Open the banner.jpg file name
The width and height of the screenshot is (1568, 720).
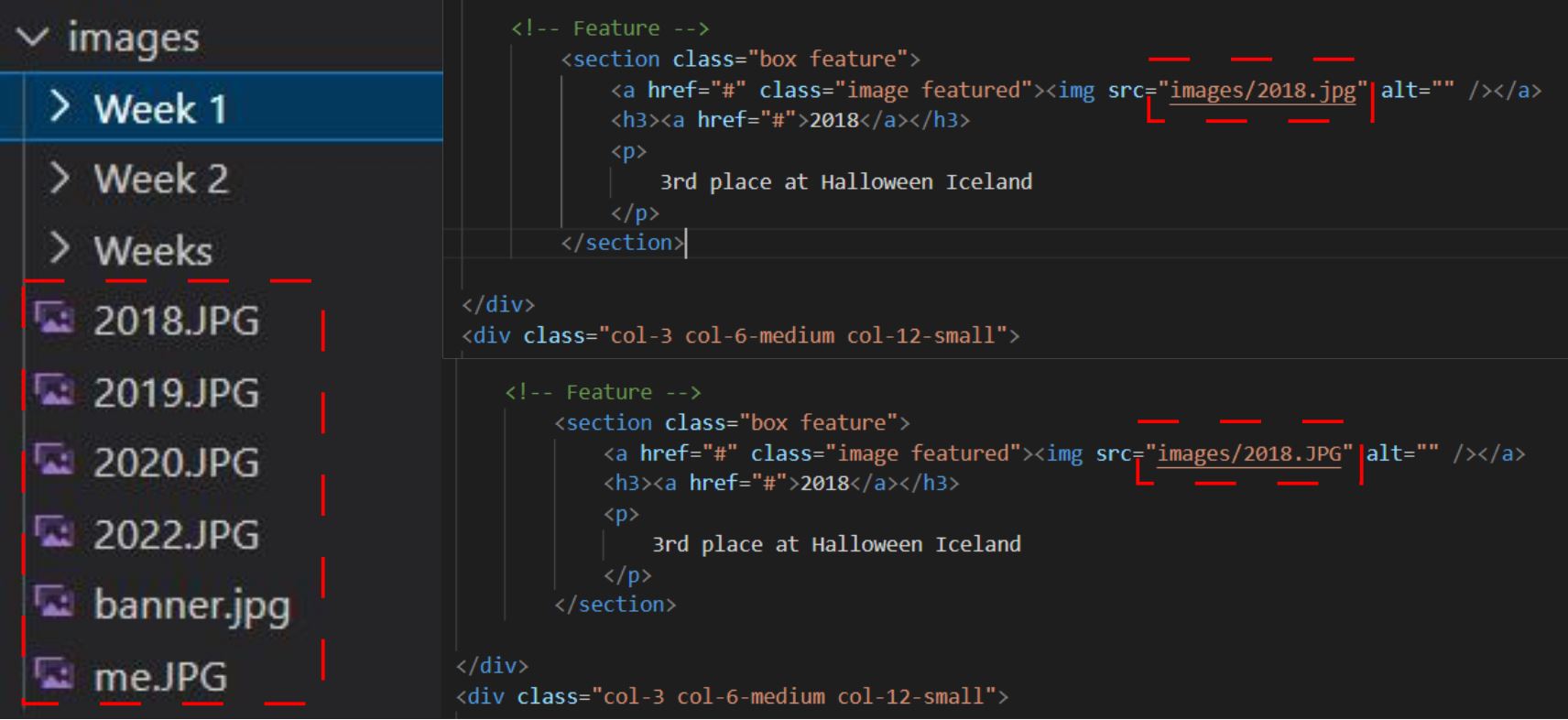192,606
